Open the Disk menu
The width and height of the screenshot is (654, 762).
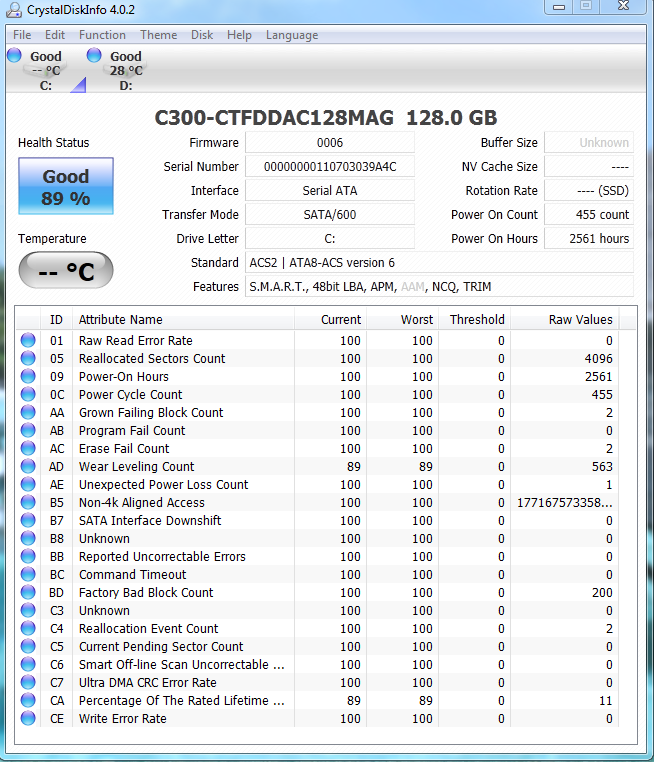202,35
